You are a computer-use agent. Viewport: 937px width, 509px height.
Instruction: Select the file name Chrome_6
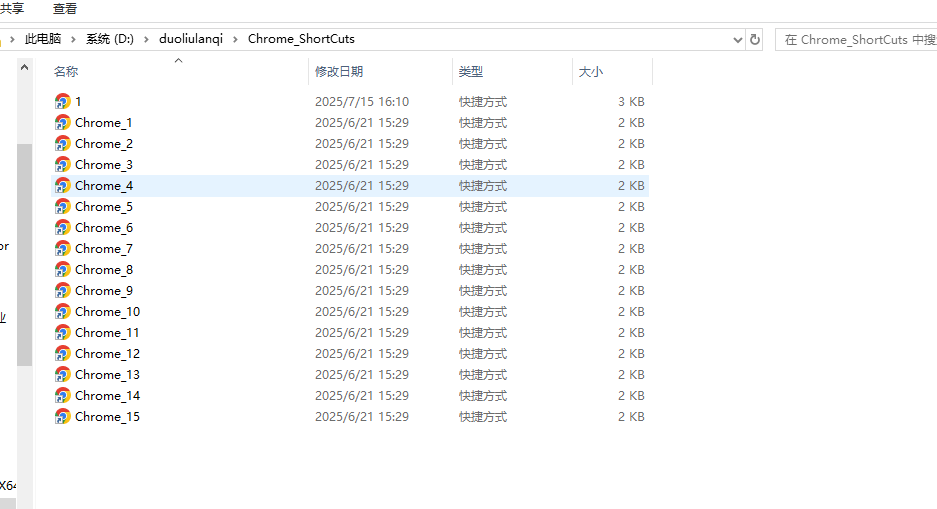pyautogui.click(x=104, y=228)
